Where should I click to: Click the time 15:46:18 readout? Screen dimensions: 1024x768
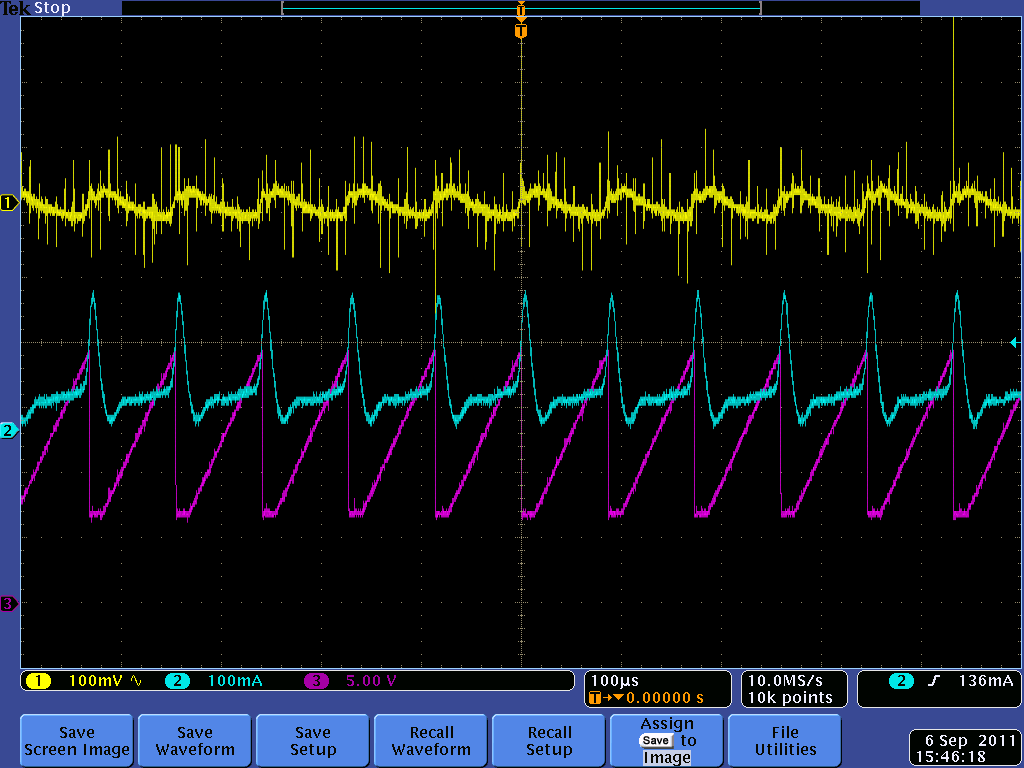[x=950, y=758]
